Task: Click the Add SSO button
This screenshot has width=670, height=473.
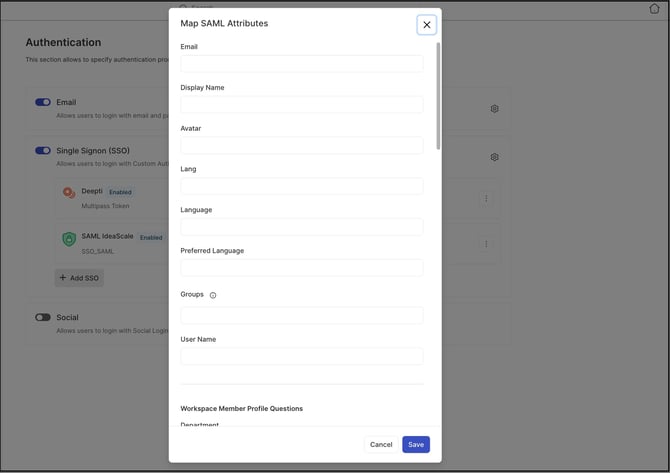Action: click(79, 278)
